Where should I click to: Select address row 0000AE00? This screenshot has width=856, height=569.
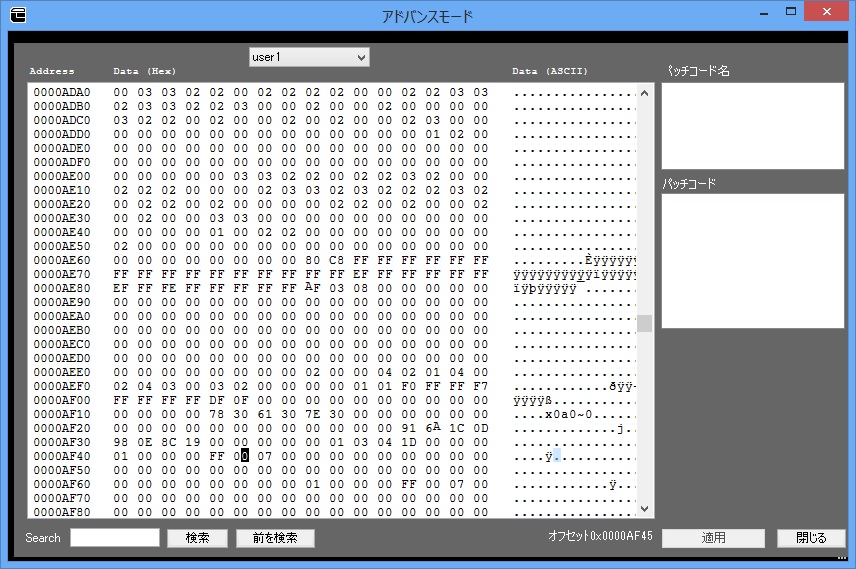(62, 176)
